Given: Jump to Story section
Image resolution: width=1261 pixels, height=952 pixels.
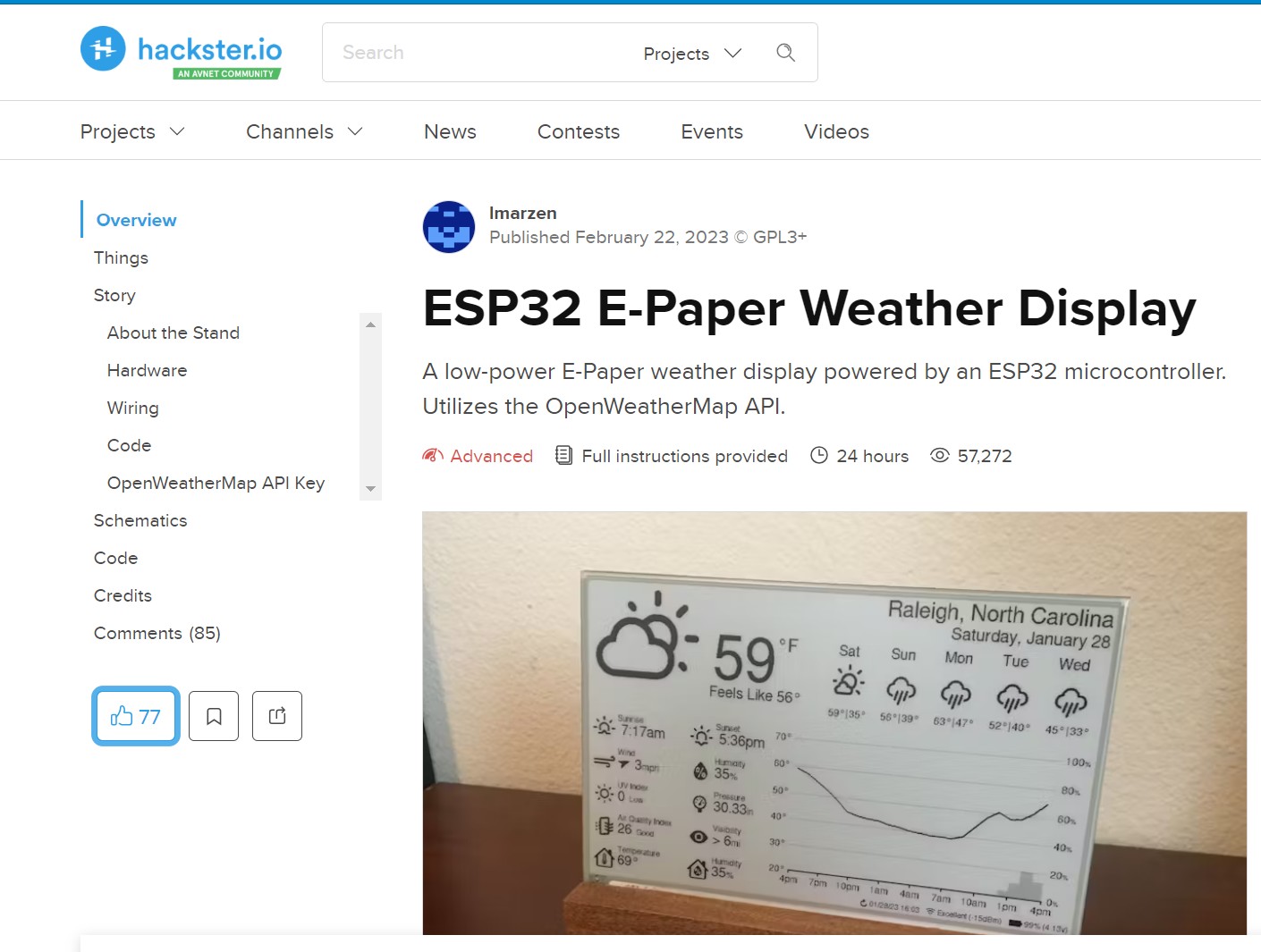Looking at the screenshot, I should (x=114, y=295).
